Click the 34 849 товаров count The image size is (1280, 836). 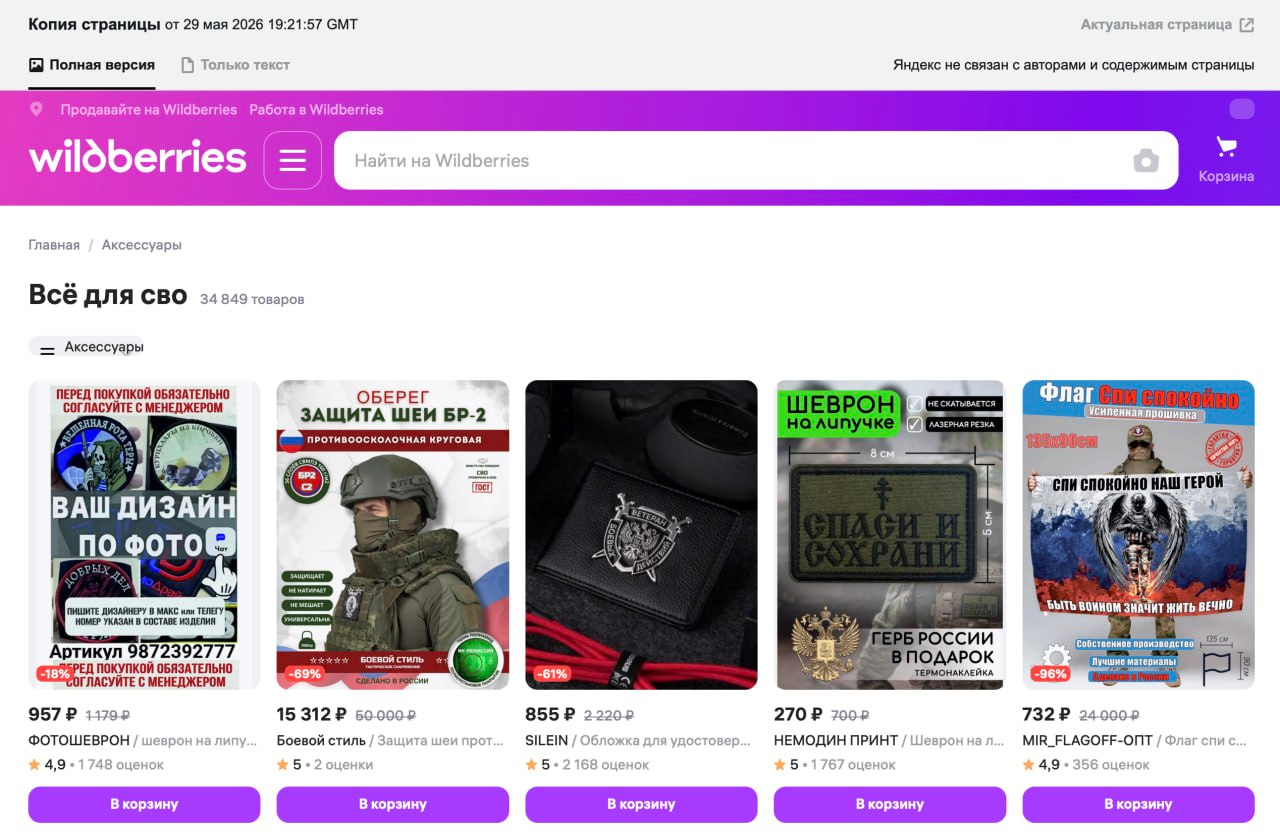coord(252,299)
